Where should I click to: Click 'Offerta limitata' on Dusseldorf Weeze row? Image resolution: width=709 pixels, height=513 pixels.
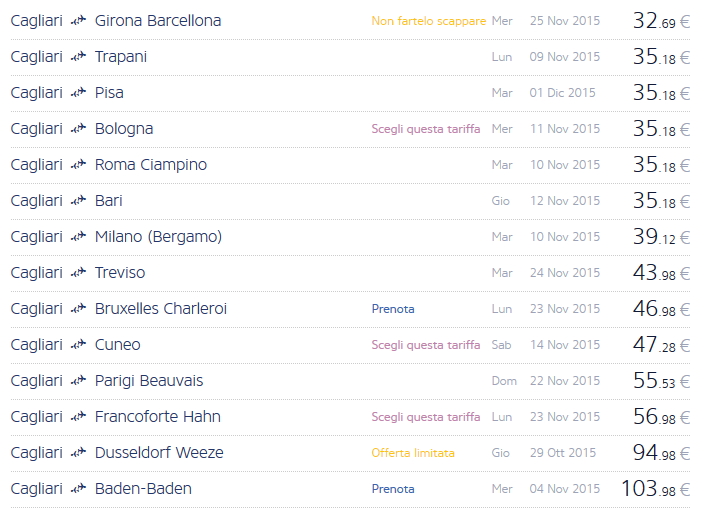point(412,453)
